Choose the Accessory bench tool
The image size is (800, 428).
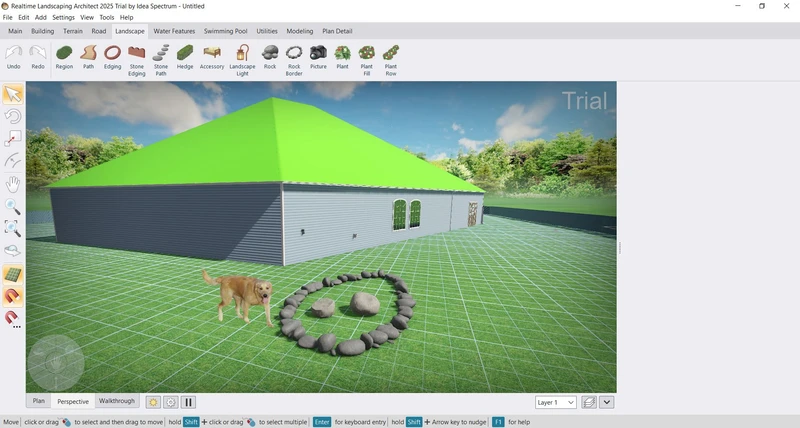pyautogui.click(x=212, y=57)
